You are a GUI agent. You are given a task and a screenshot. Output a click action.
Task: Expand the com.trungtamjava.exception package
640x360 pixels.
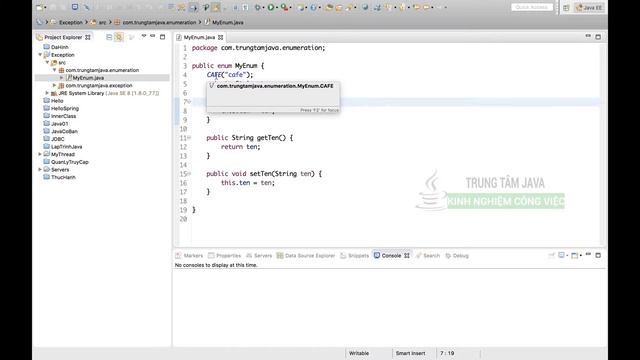[54, 85]
